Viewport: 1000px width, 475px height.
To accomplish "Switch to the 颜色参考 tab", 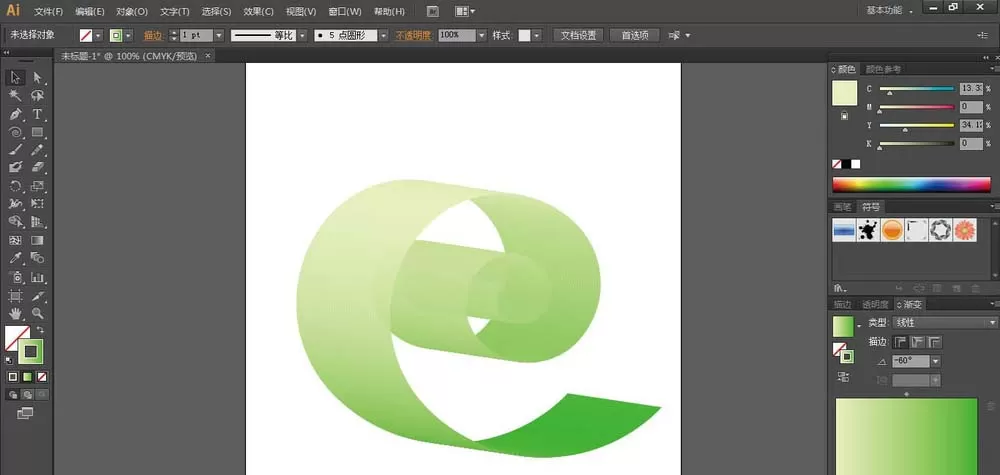I will [883, 69].
